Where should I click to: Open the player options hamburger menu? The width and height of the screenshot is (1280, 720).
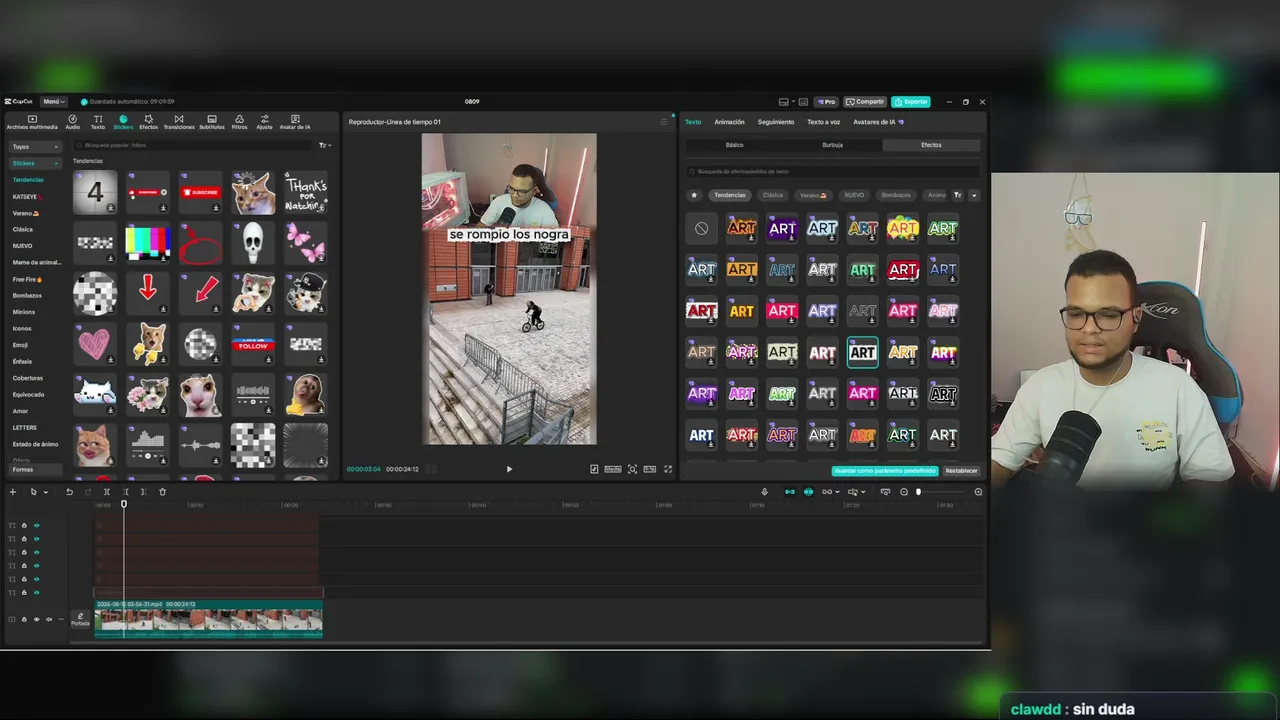(x=663, y=122)
